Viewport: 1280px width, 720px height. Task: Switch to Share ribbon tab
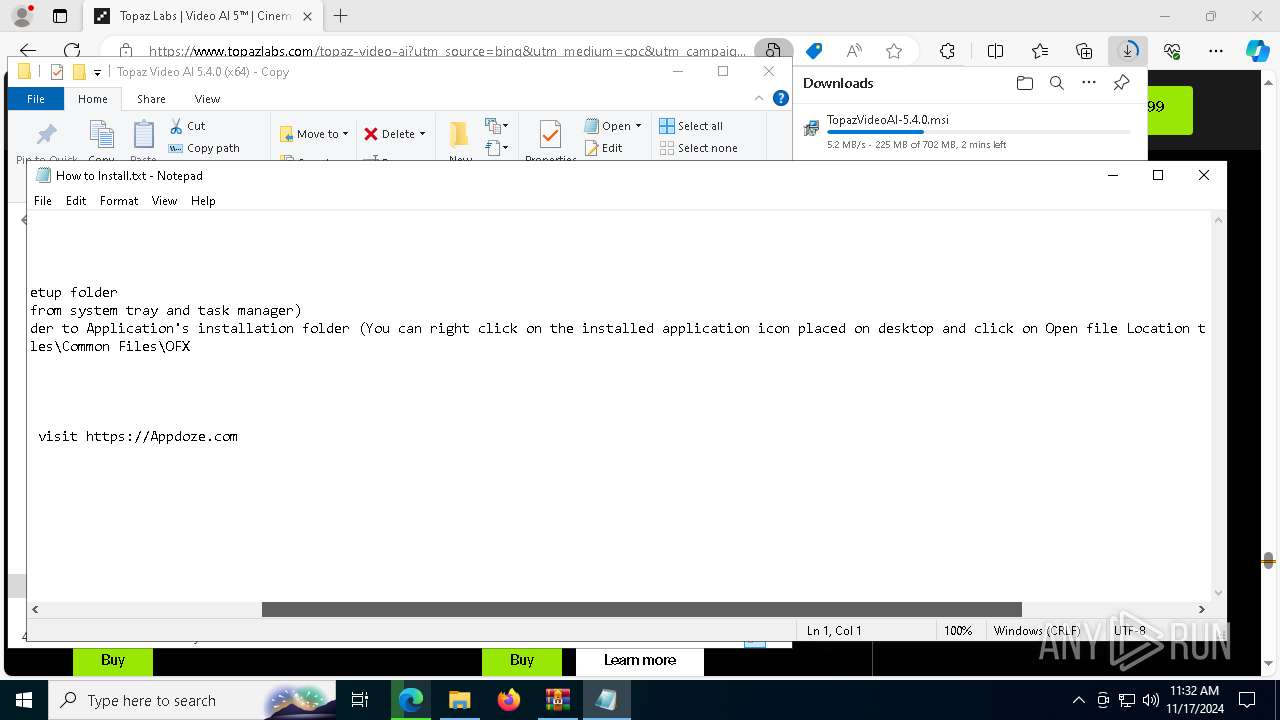(x=151, y=99)
